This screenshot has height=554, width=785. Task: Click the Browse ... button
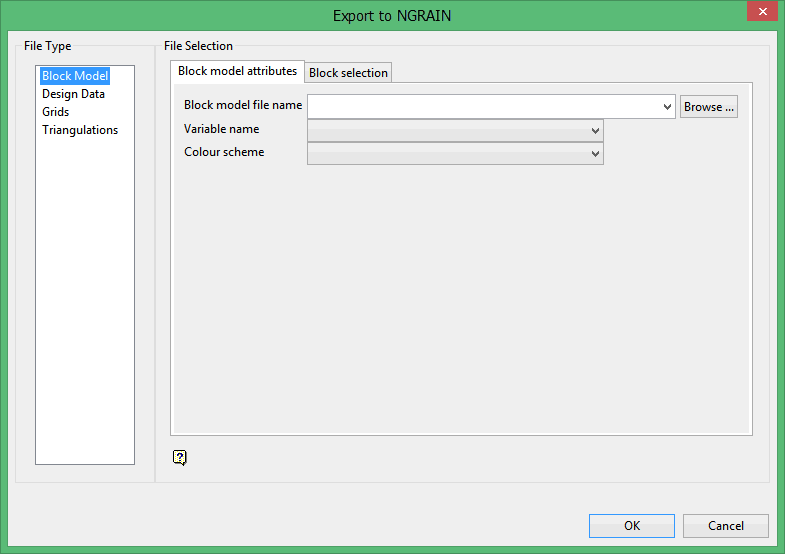[708, 107]
